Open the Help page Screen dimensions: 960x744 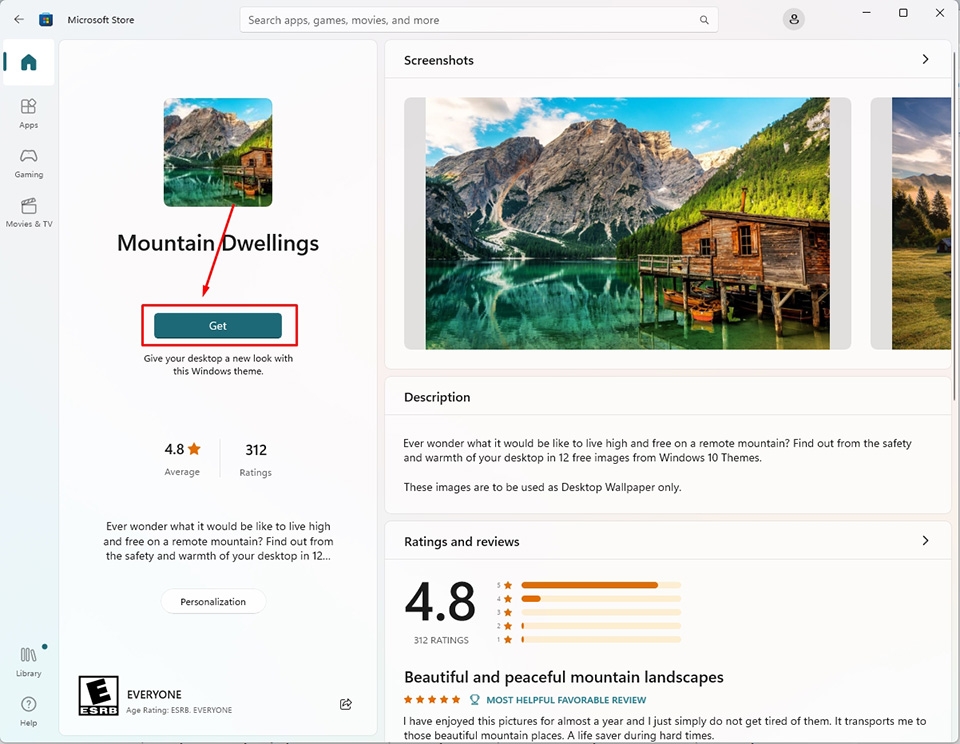click(x=28, y=710)
